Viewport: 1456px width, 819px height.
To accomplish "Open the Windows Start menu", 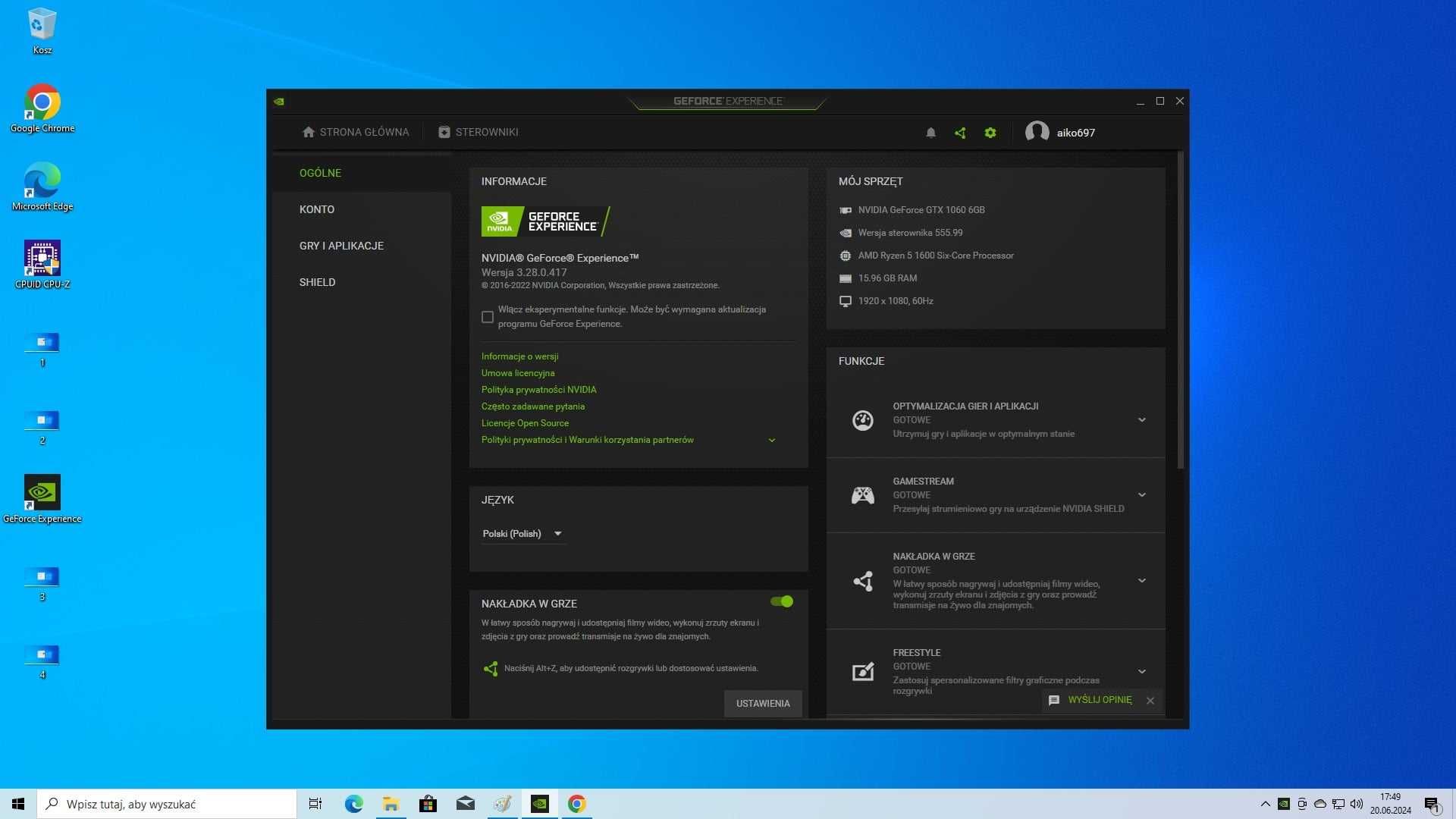I will tap(18, 804).
